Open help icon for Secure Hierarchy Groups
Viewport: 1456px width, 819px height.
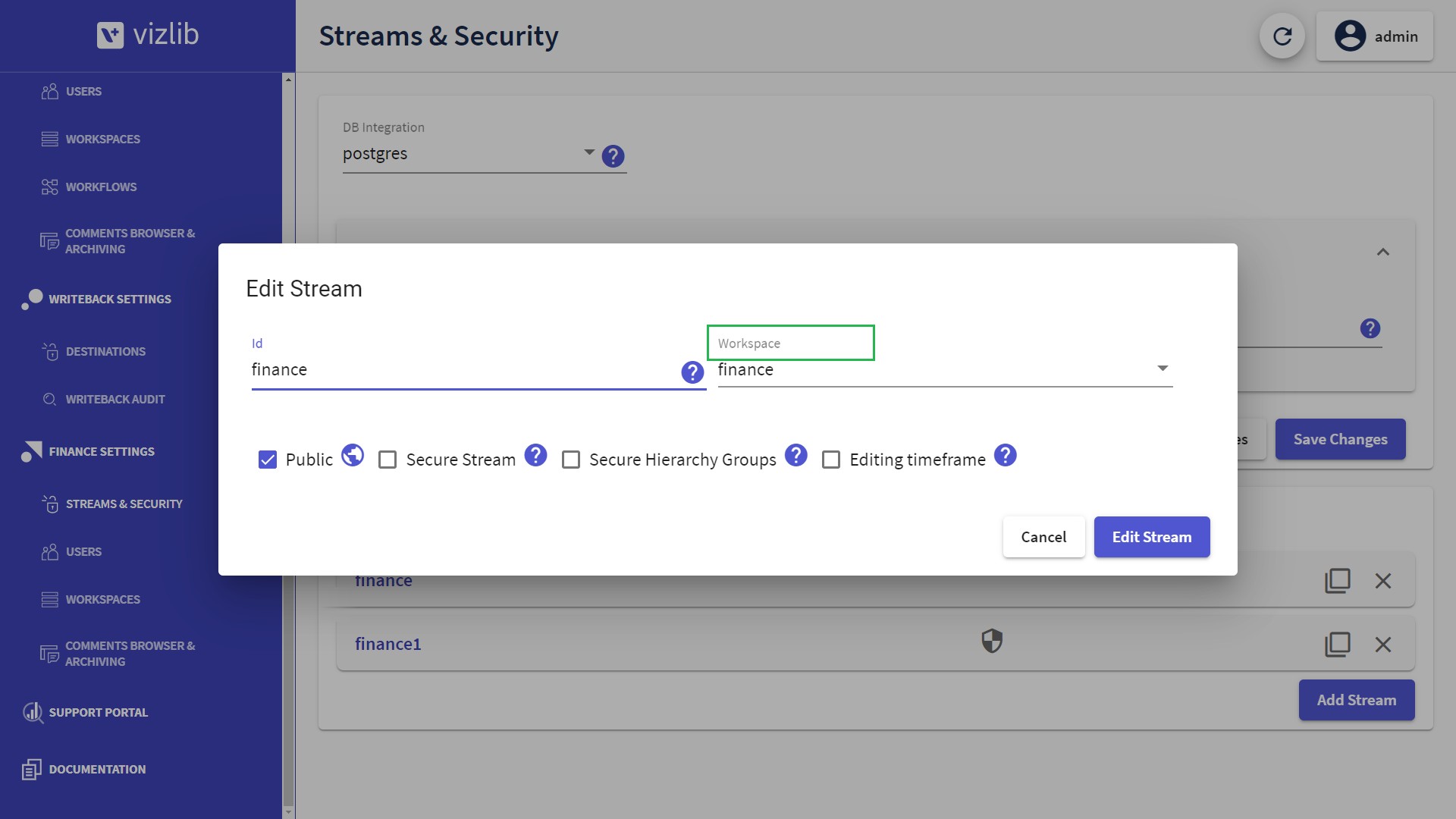click(795, 455)
